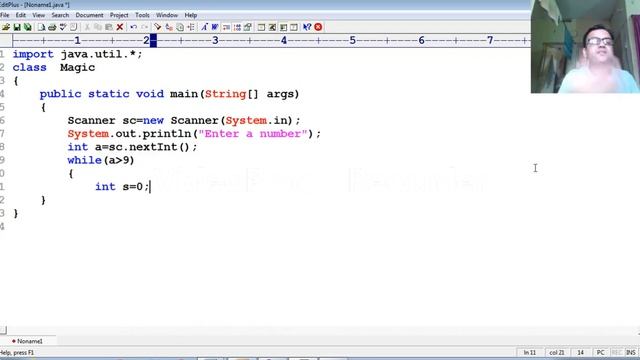Click the greyed Copy icon
This screenshot has height=360, width=640.
[x=98, y=27]
